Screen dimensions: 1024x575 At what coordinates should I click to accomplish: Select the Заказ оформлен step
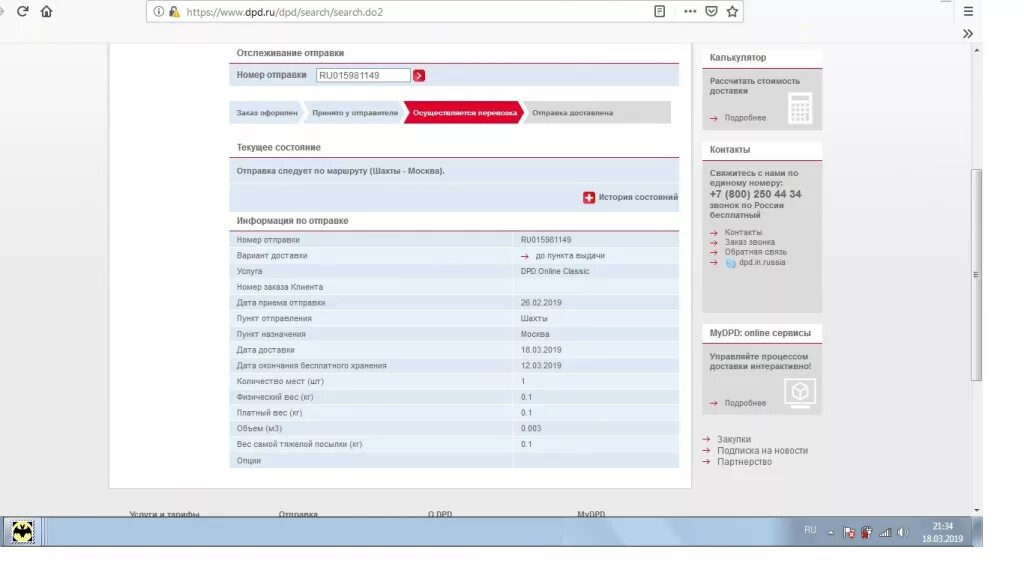pos(266,112)
